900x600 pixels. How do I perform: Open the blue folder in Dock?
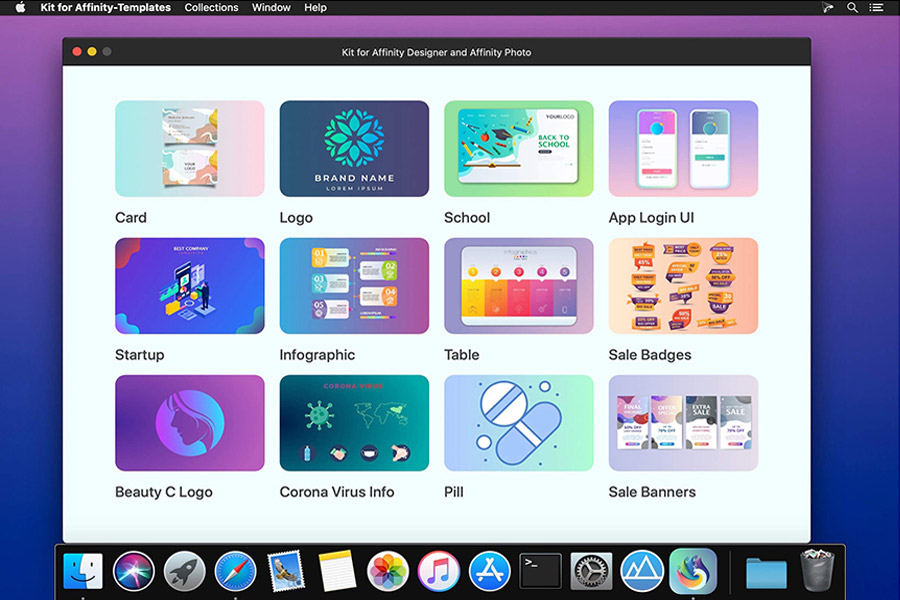click(x=766, y=573)
